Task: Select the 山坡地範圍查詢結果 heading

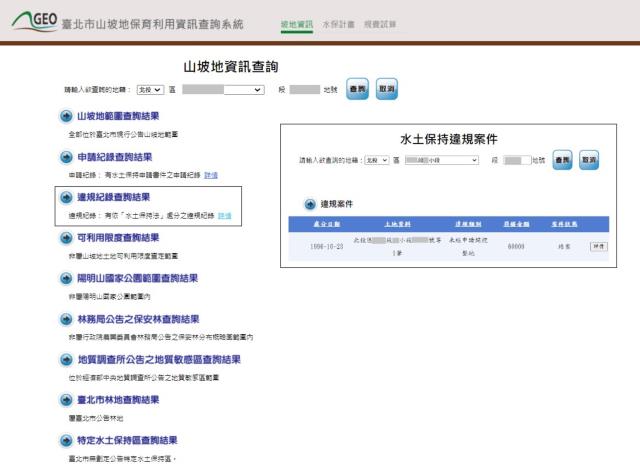Action: coord(118,116)
